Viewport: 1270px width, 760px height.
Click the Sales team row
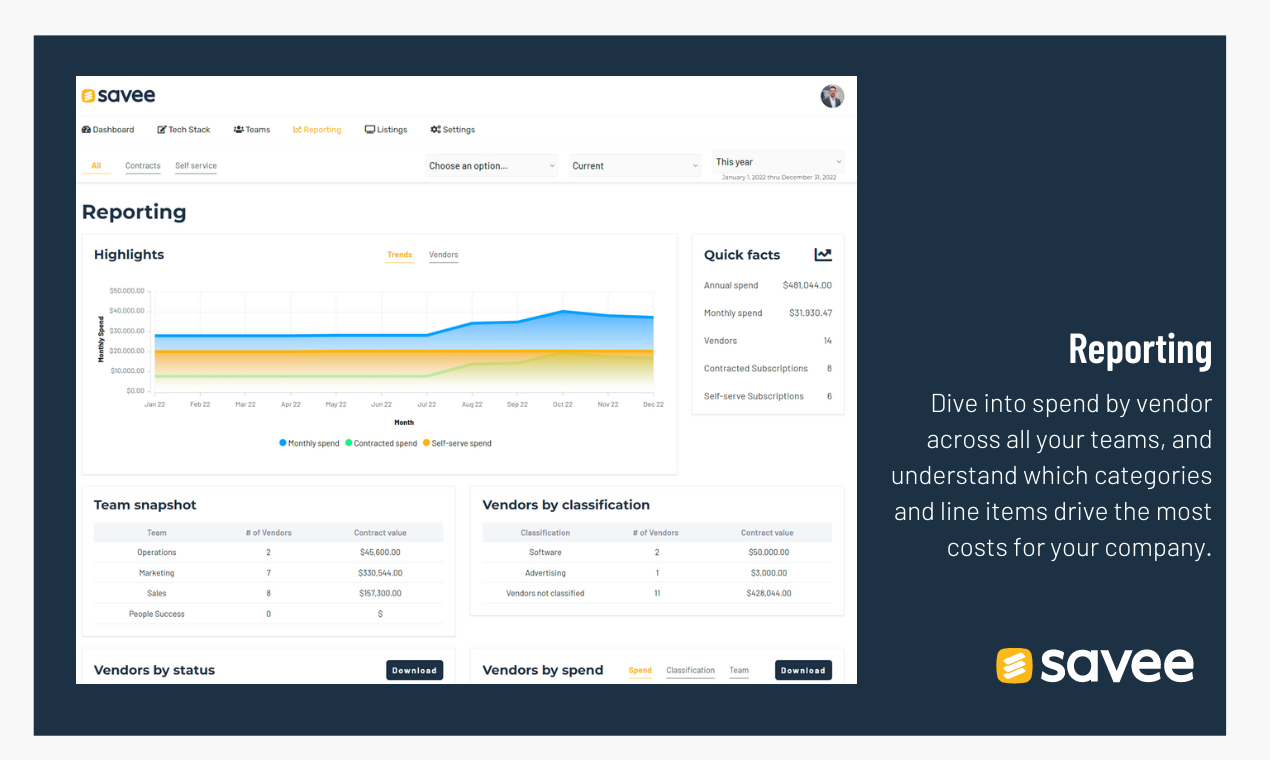268,594
